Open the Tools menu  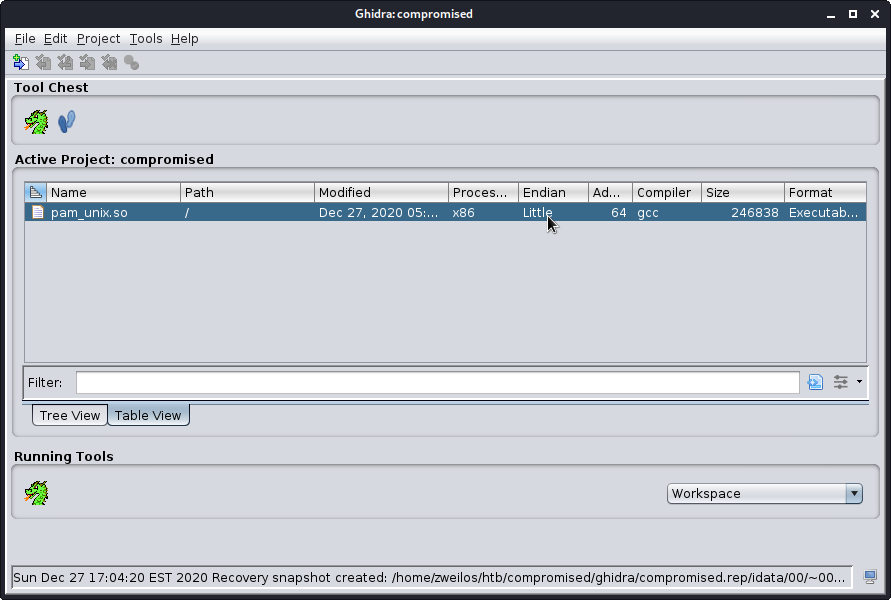145,38
